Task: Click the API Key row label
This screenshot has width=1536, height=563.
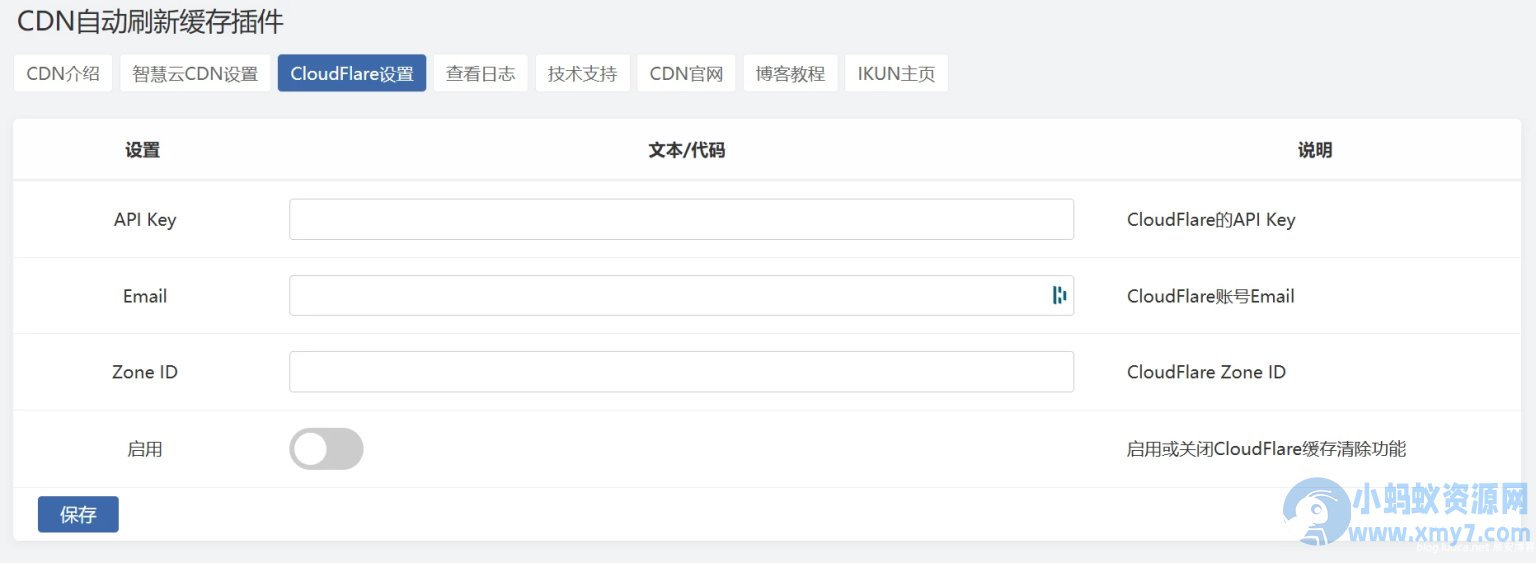Action: click(x=145, y=219)
